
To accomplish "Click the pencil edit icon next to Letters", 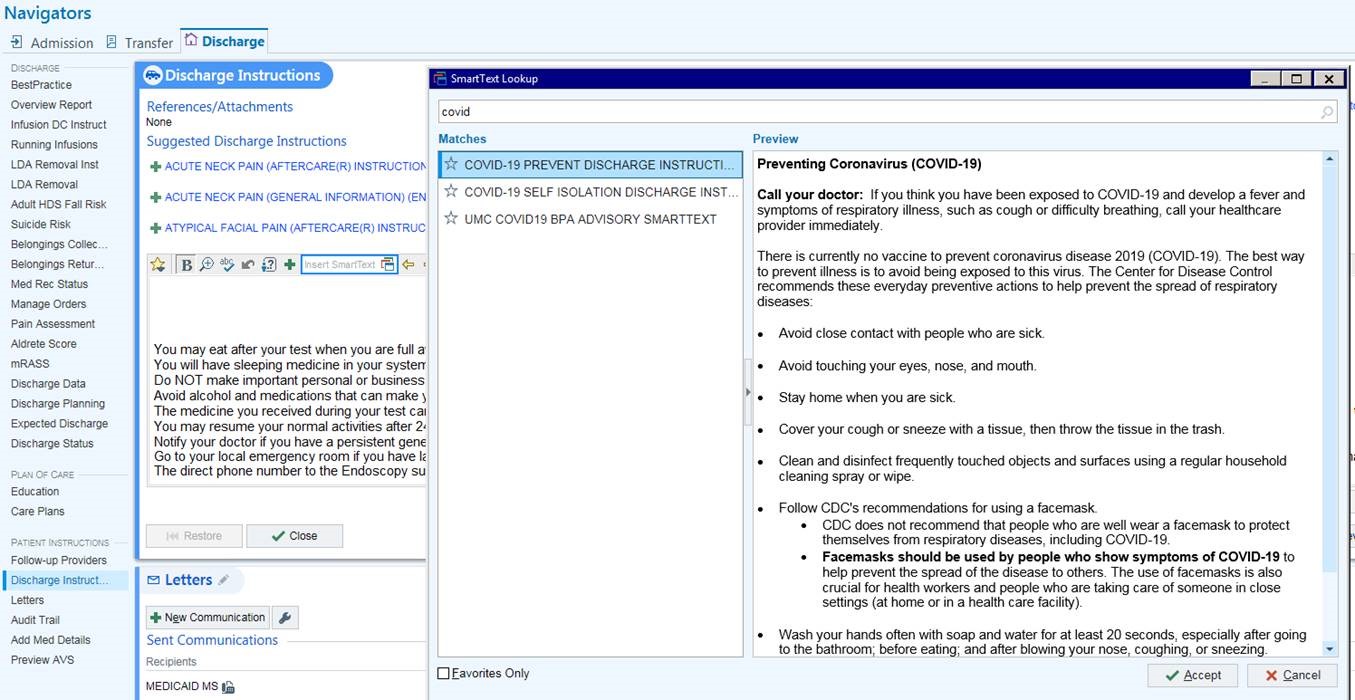I will pyautogui.click(x=224, y=580).
